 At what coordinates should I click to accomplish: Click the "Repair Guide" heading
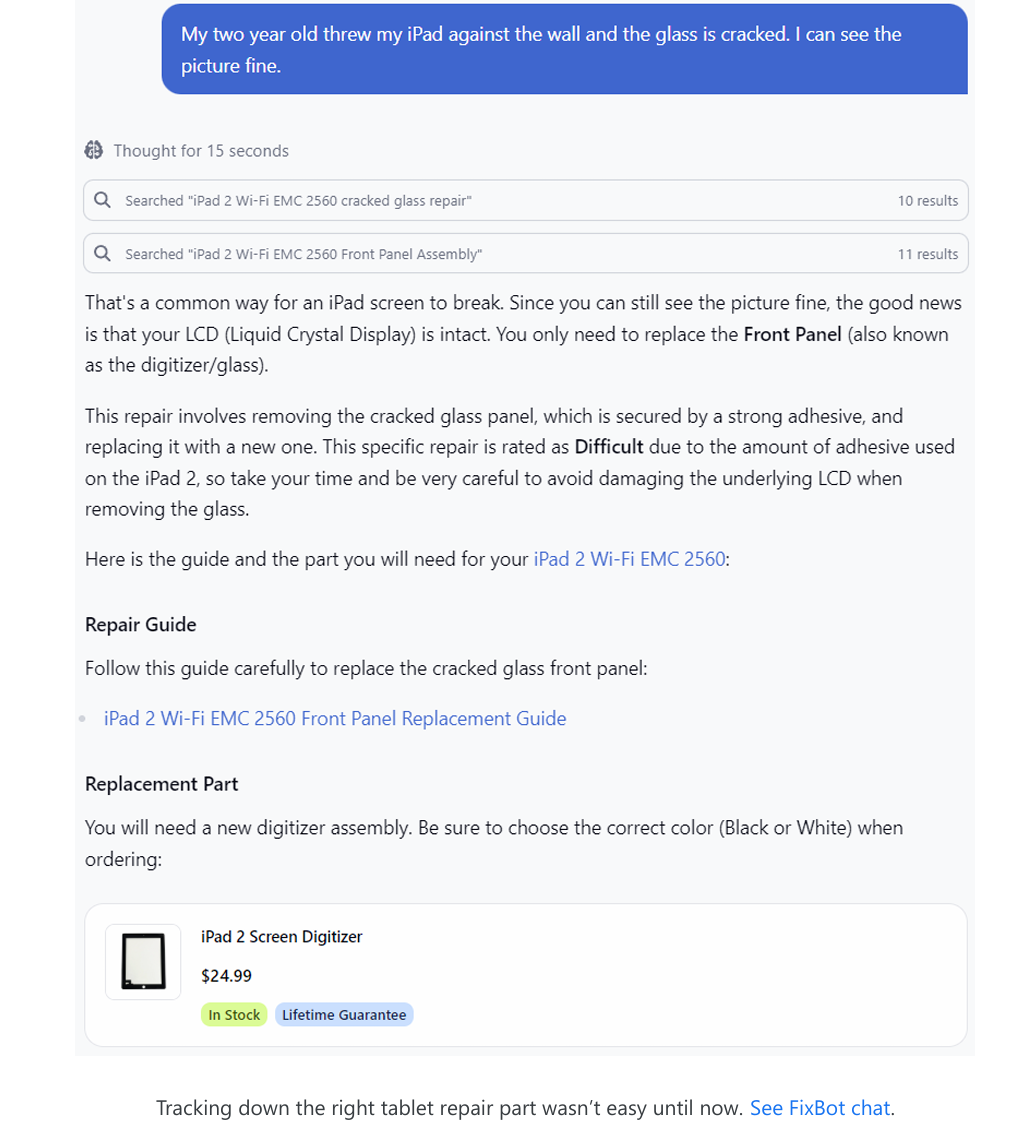coord(140,624)
